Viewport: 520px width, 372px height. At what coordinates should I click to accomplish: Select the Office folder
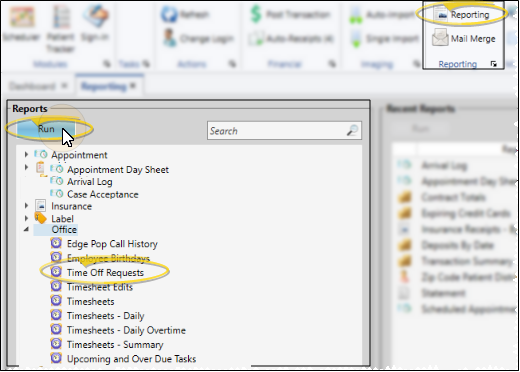pos(64,230)
